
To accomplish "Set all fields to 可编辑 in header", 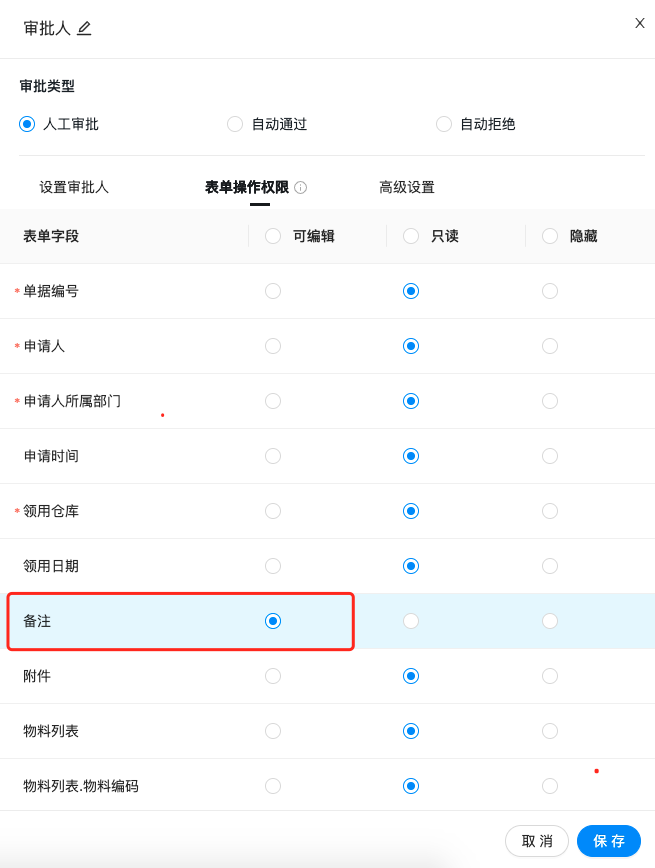I will [x=273, y=236].
